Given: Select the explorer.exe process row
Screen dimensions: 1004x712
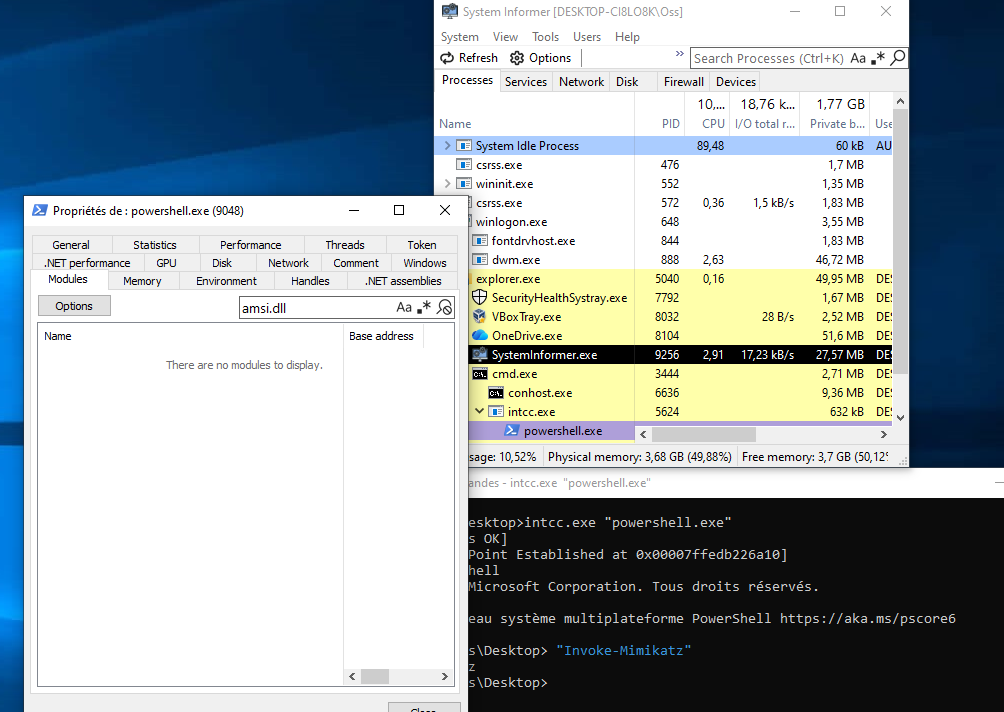Looking at the screenshot, I should [x=680, y=279].
